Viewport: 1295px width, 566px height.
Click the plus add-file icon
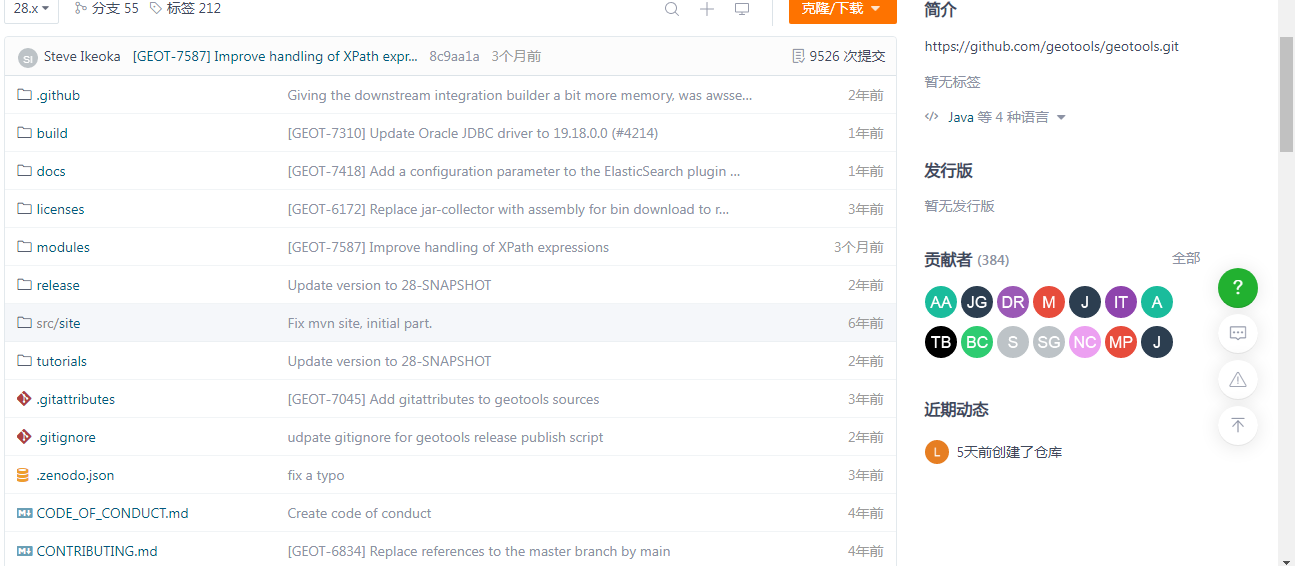(x=707, y=9)
